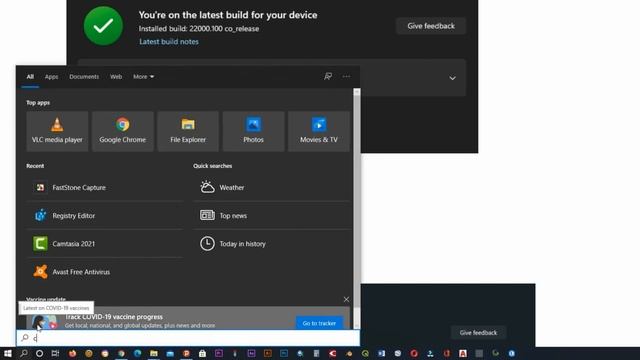
Task: Open File Explorer from the taskbar
Action: tap(154, 353)
